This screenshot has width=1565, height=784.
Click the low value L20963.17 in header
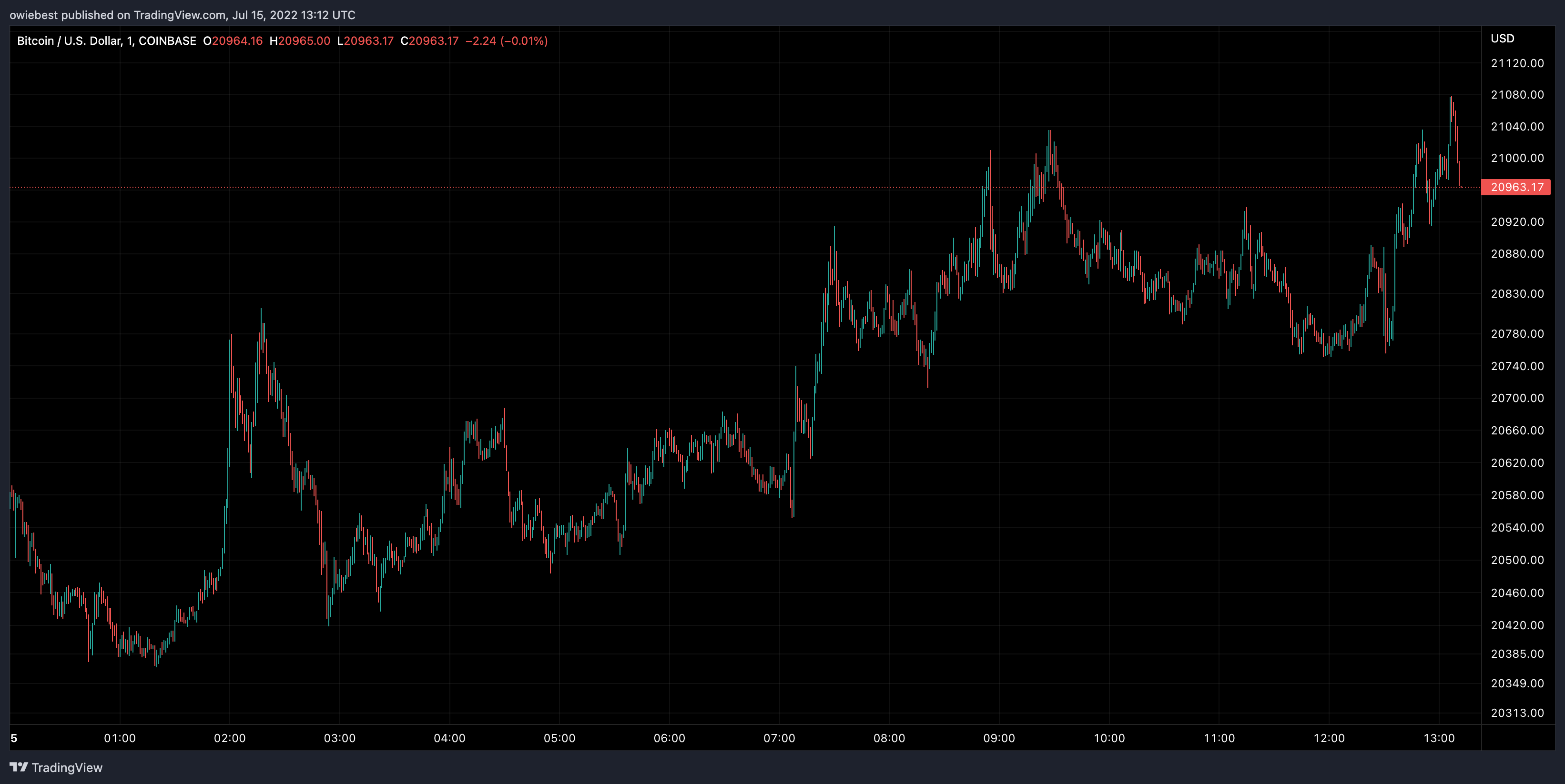point(365,40)
